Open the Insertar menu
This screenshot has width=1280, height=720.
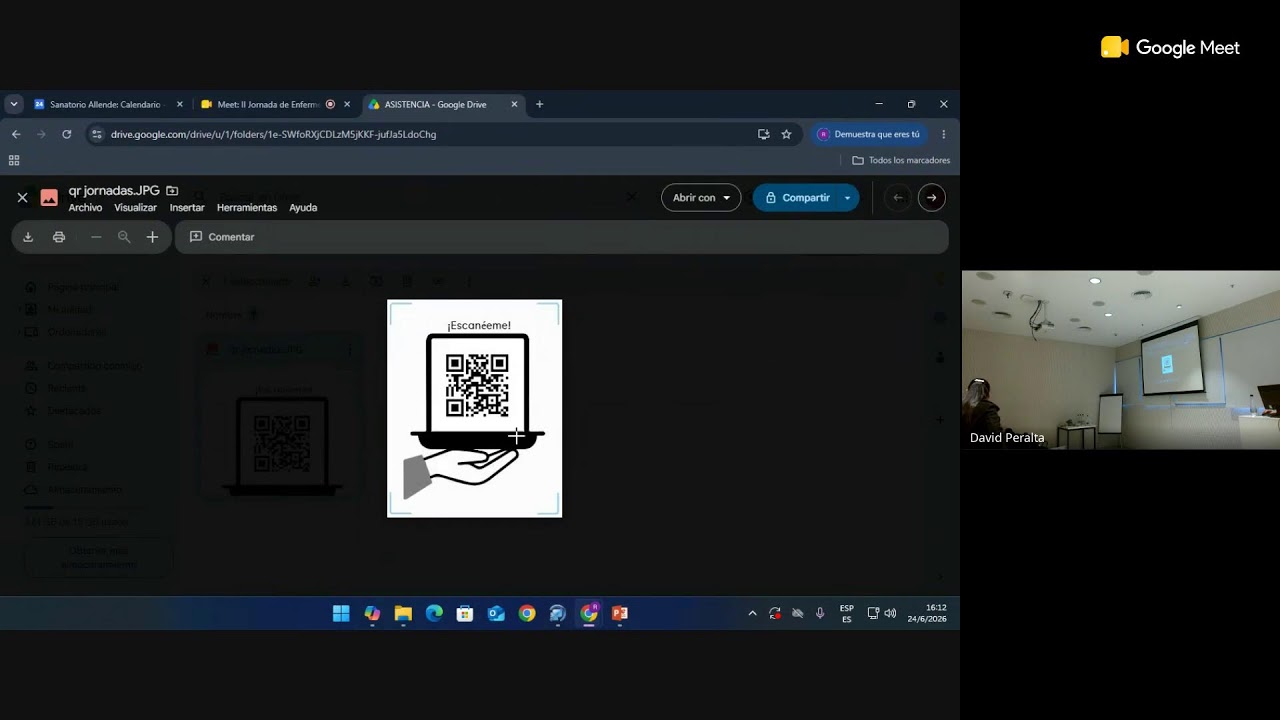[x=187, y=208]
